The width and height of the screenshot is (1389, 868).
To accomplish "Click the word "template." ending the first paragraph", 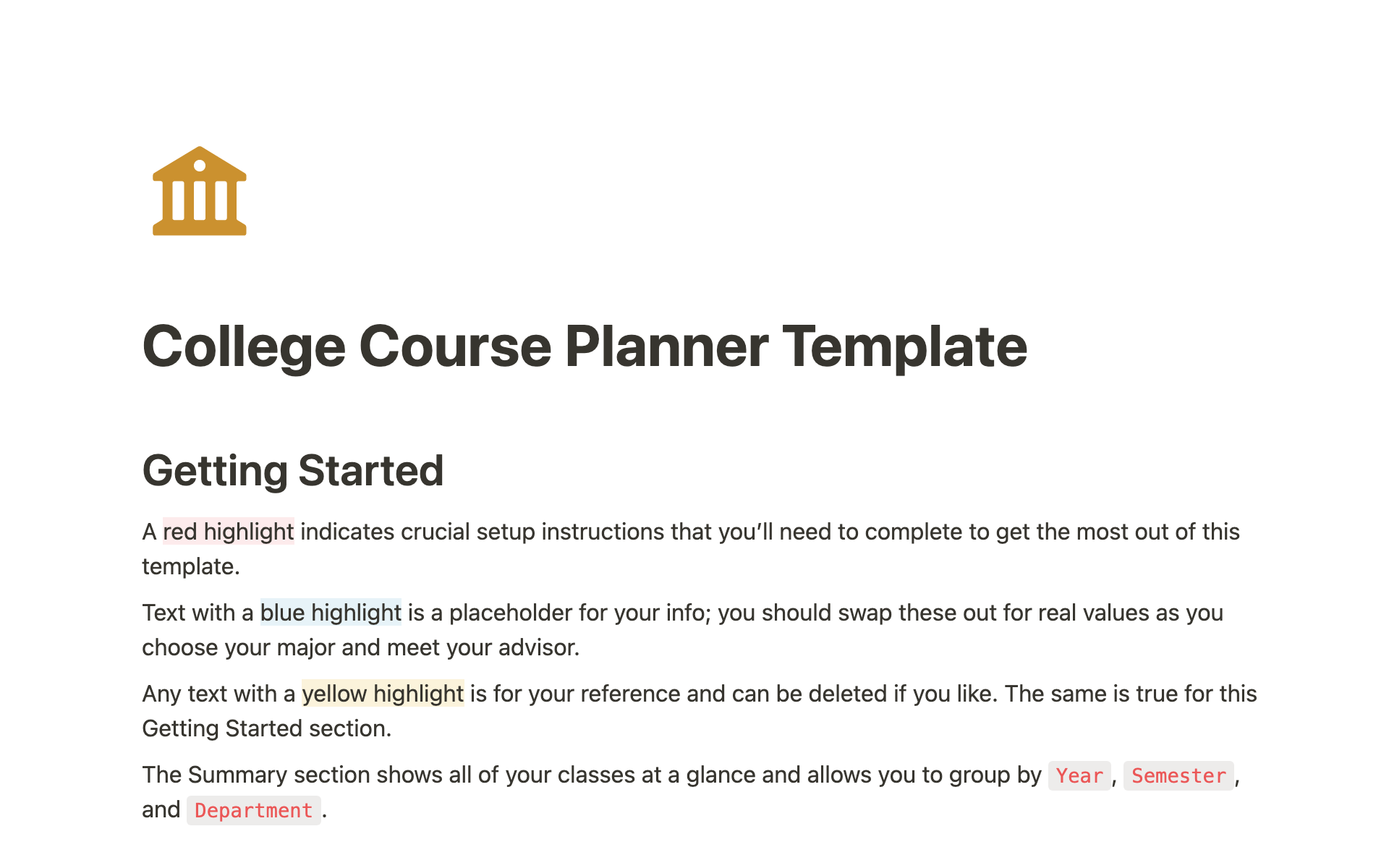I will pos(190,566).
